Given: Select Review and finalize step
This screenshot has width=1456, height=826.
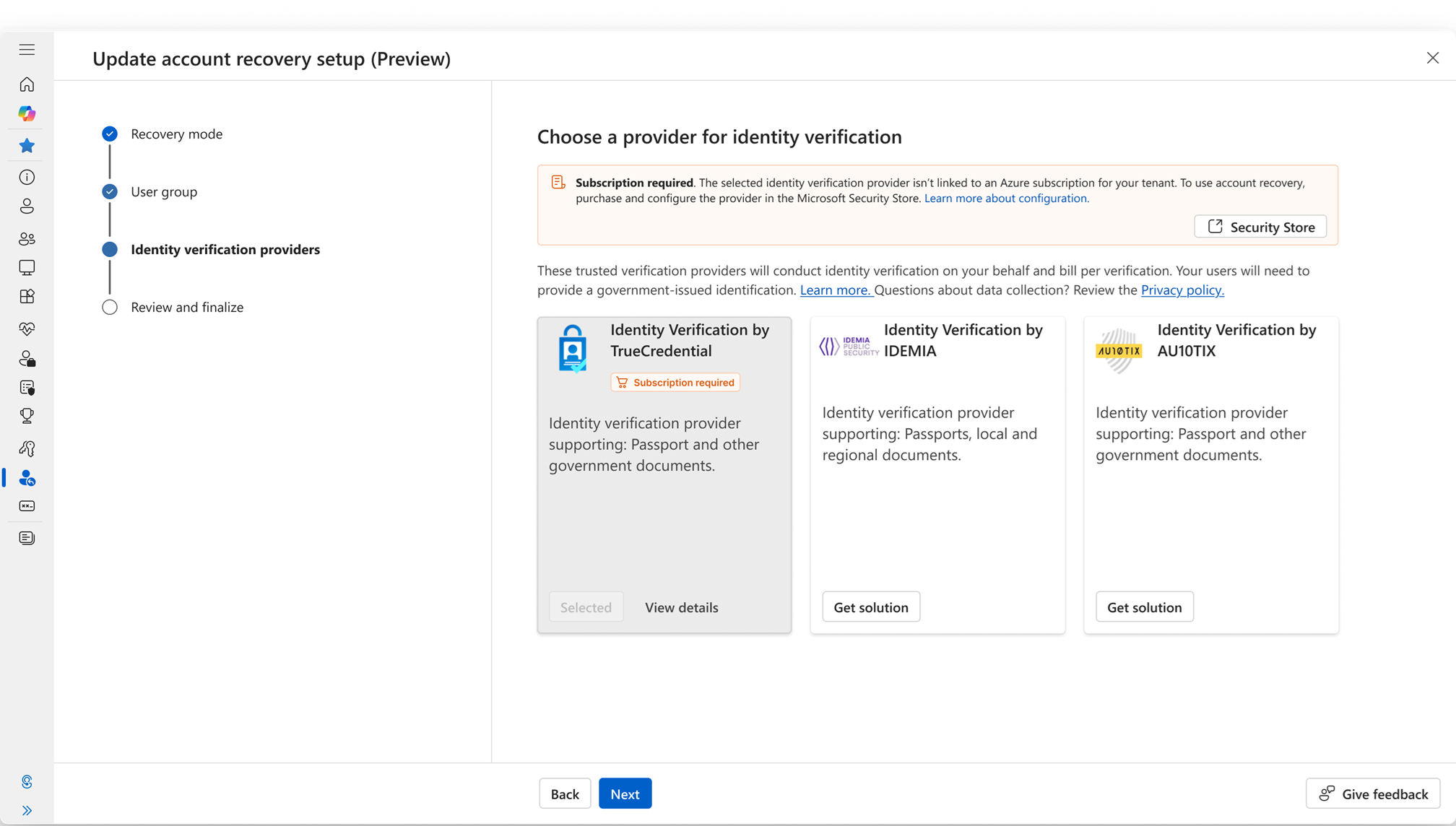Looking at the screenshot, I should point(187,308).
